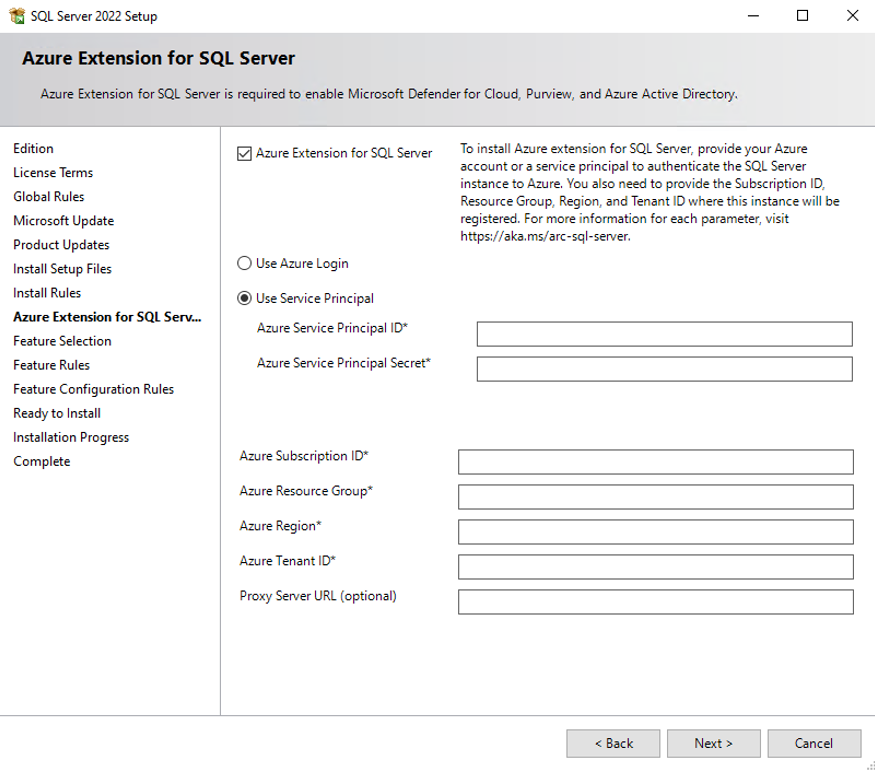Click the Feature Configuration Rules step

[94, 389]
